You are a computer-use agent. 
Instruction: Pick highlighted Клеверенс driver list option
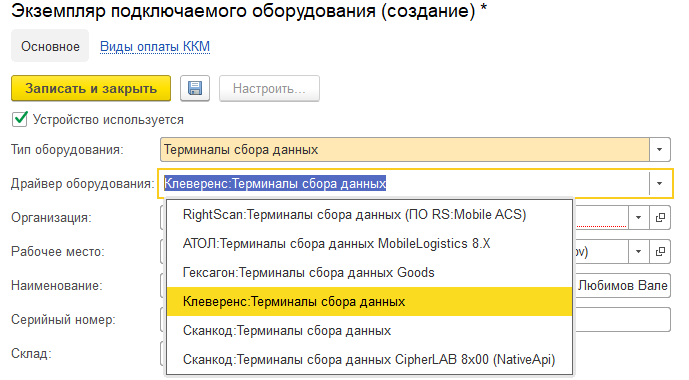pos(369,301)
